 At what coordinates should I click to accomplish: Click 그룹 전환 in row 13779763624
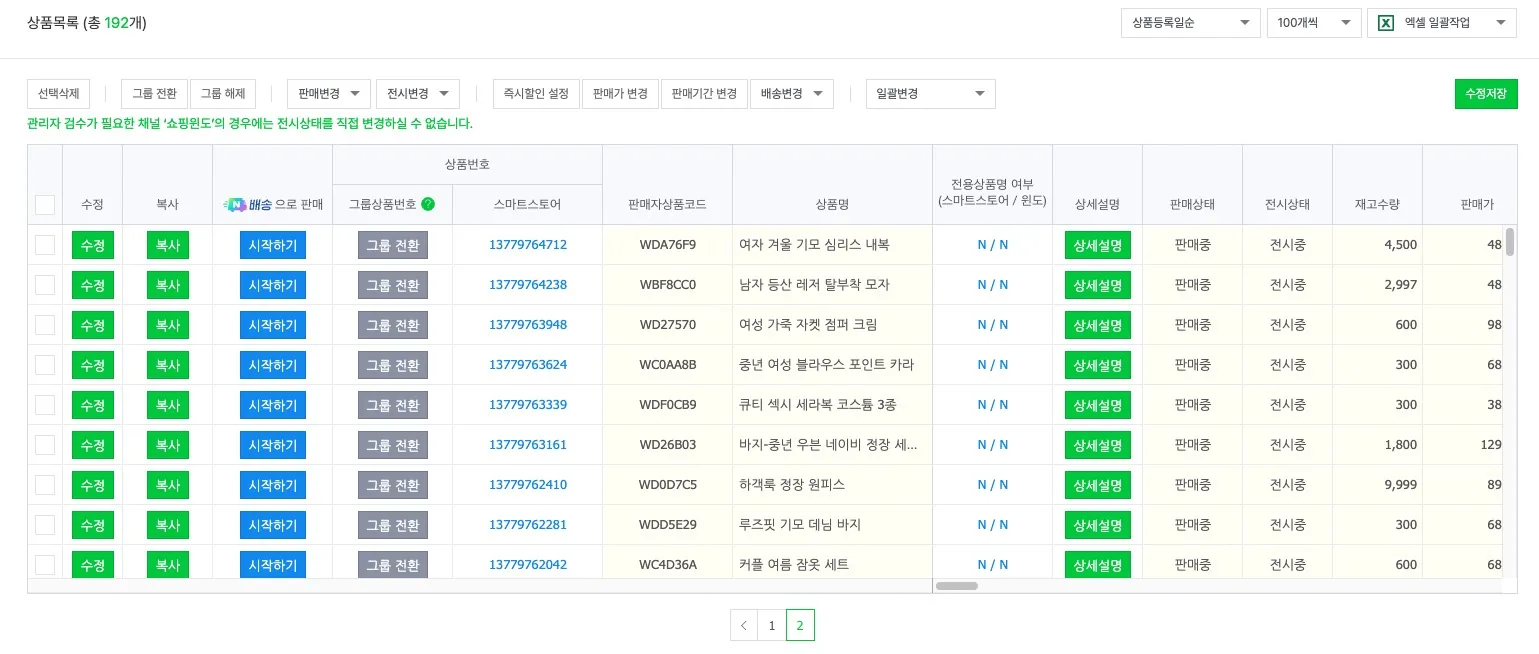pyautogui.click(x=393, y=365)
